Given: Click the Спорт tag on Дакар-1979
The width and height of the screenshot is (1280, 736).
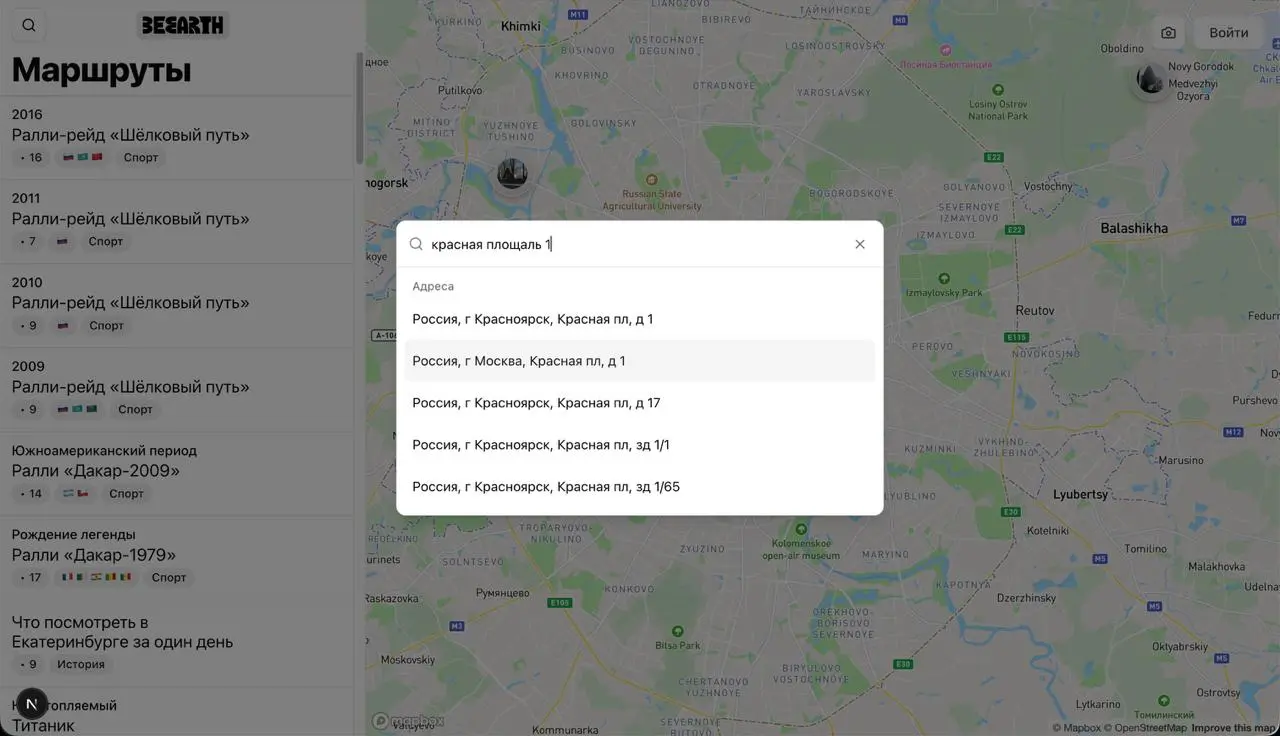Looking at the screenshot, I should pos(169,577).
